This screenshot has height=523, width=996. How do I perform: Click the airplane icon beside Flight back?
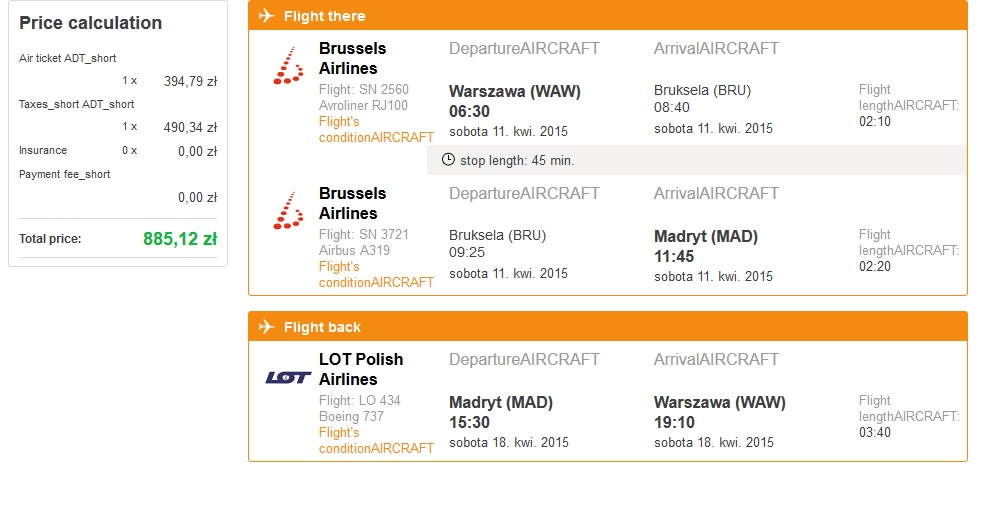267,327
